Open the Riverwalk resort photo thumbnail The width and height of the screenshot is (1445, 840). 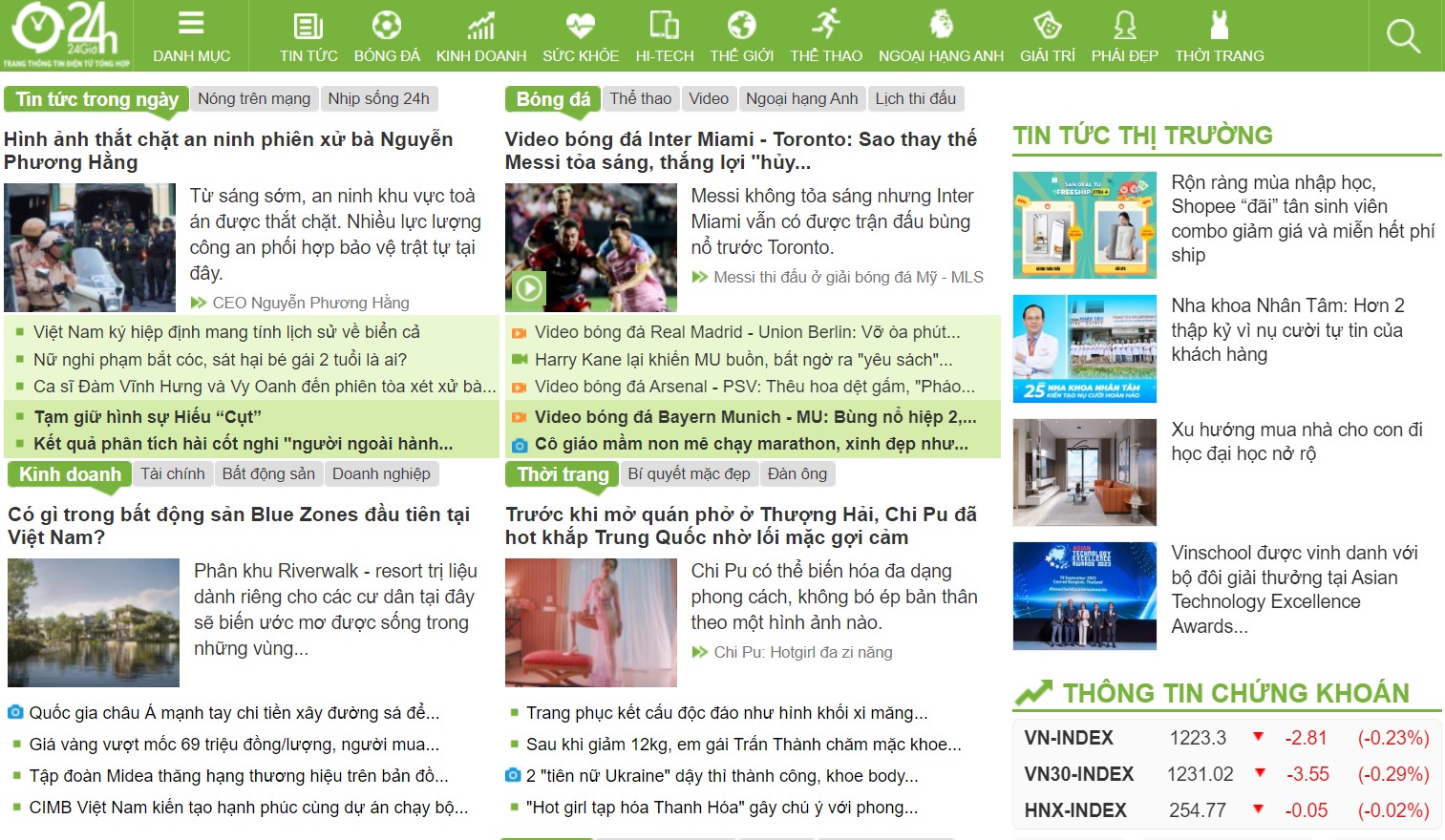point(94,623)
